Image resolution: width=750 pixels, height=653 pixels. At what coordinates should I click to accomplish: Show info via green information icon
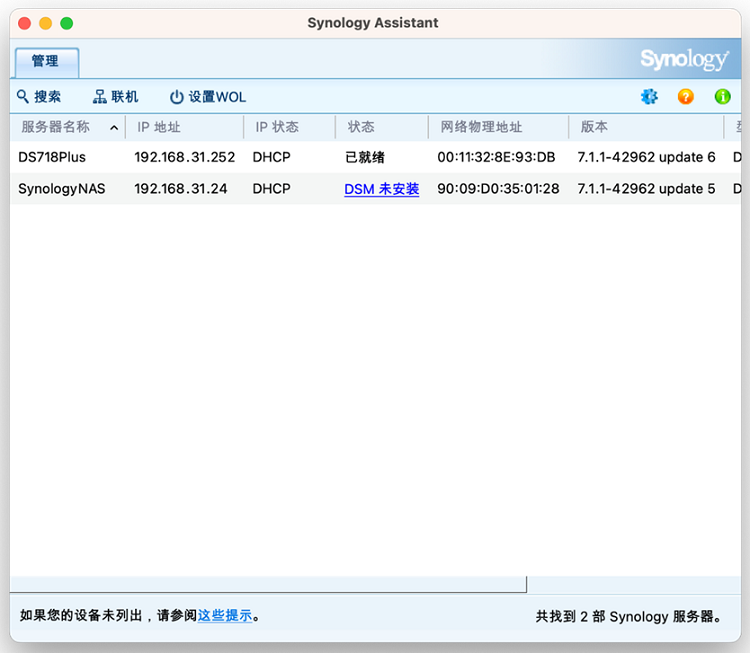tap(722, 97)
